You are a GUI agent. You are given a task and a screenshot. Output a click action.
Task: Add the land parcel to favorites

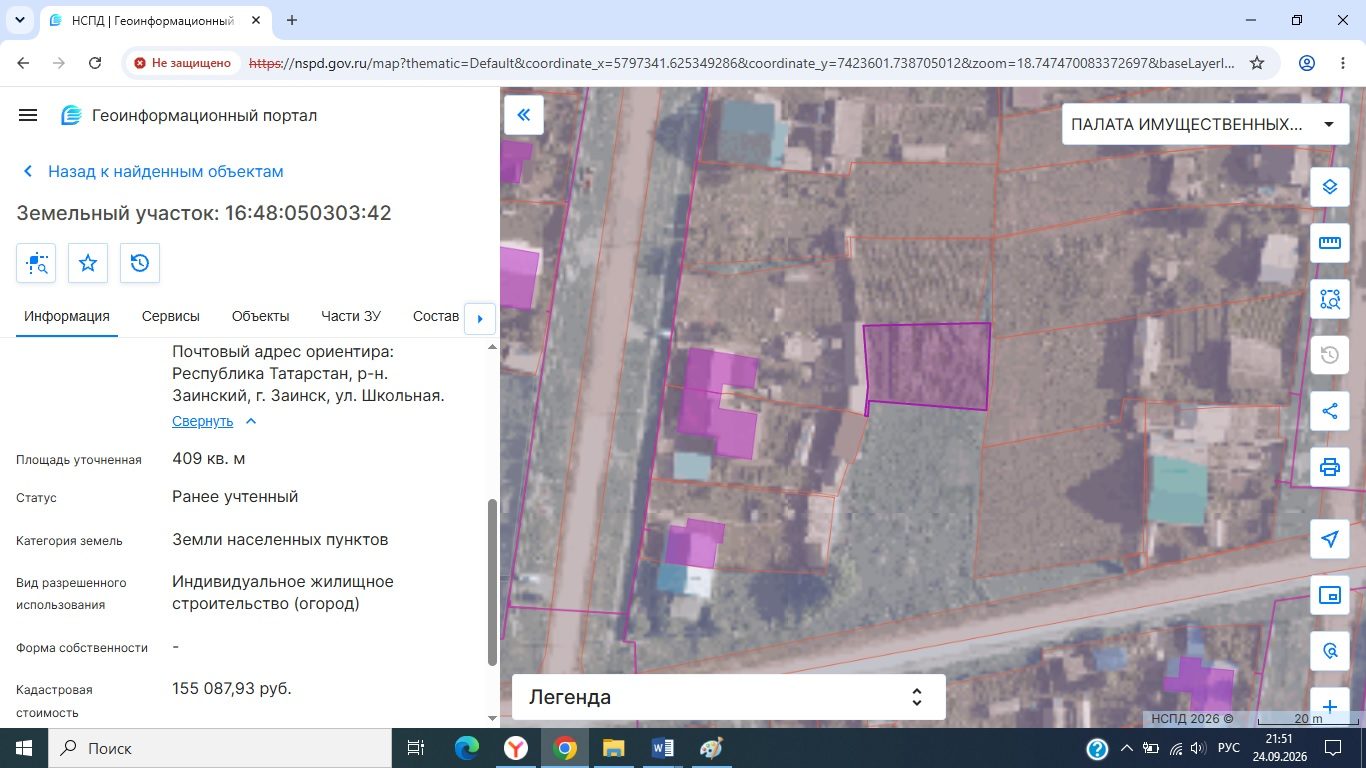(88, 263)
